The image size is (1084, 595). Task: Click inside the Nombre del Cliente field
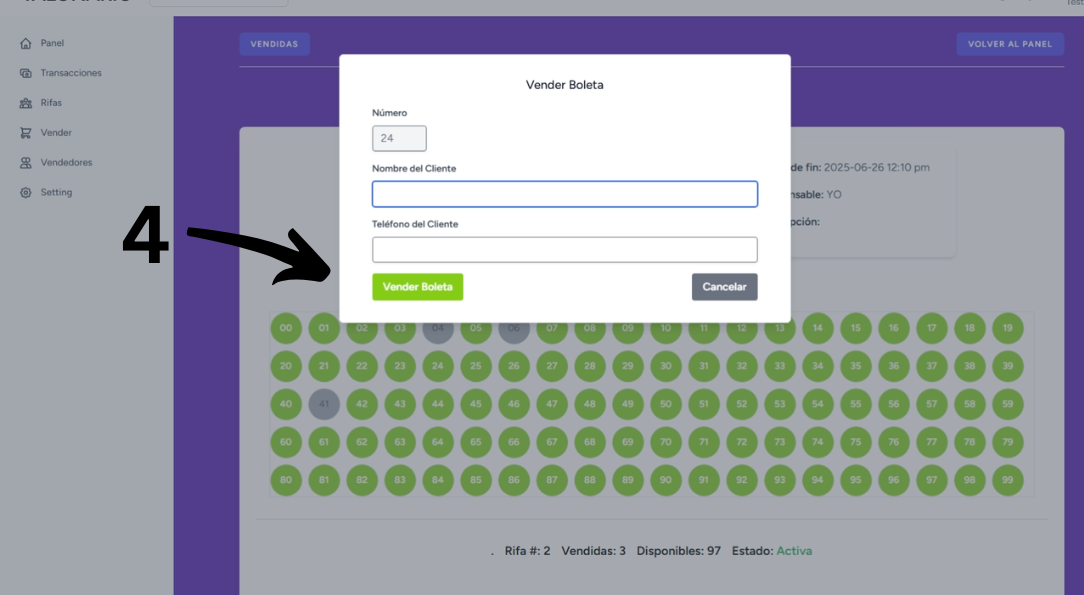point(564,194)
